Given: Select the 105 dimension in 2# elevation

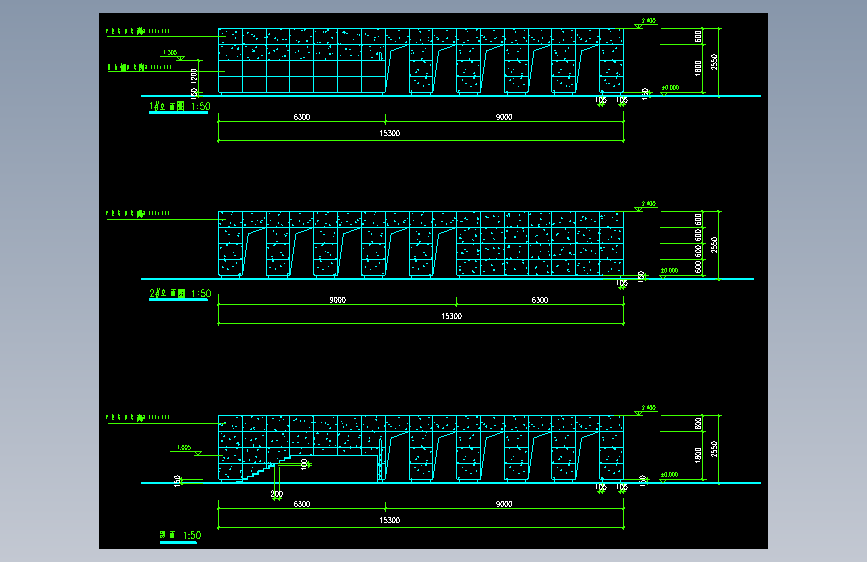Looking at the screenshot, I should (x=622, y=283).
